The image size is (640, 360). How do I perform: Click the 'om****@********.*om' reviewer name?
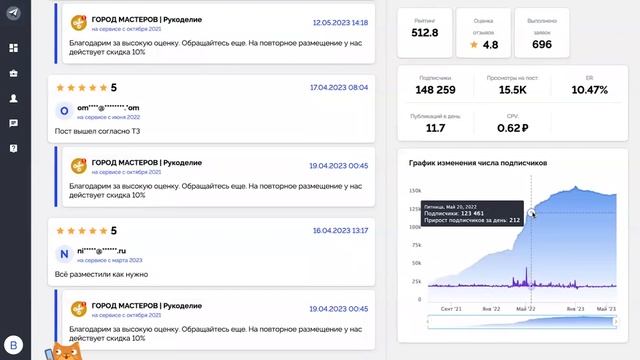click(108, 108)
